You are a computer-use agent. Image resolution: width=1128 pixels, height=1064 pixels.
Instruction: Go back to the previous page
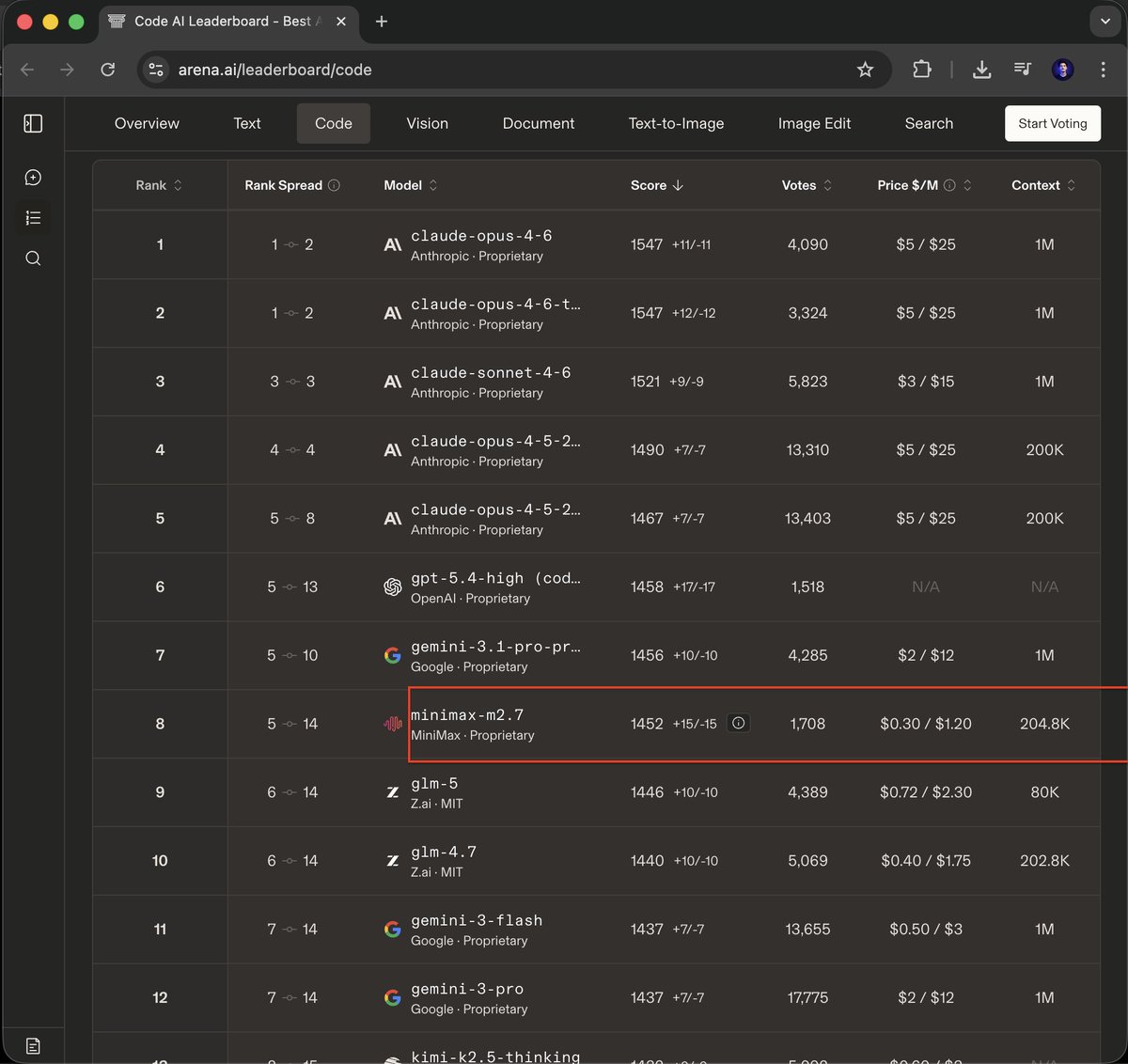27,70
